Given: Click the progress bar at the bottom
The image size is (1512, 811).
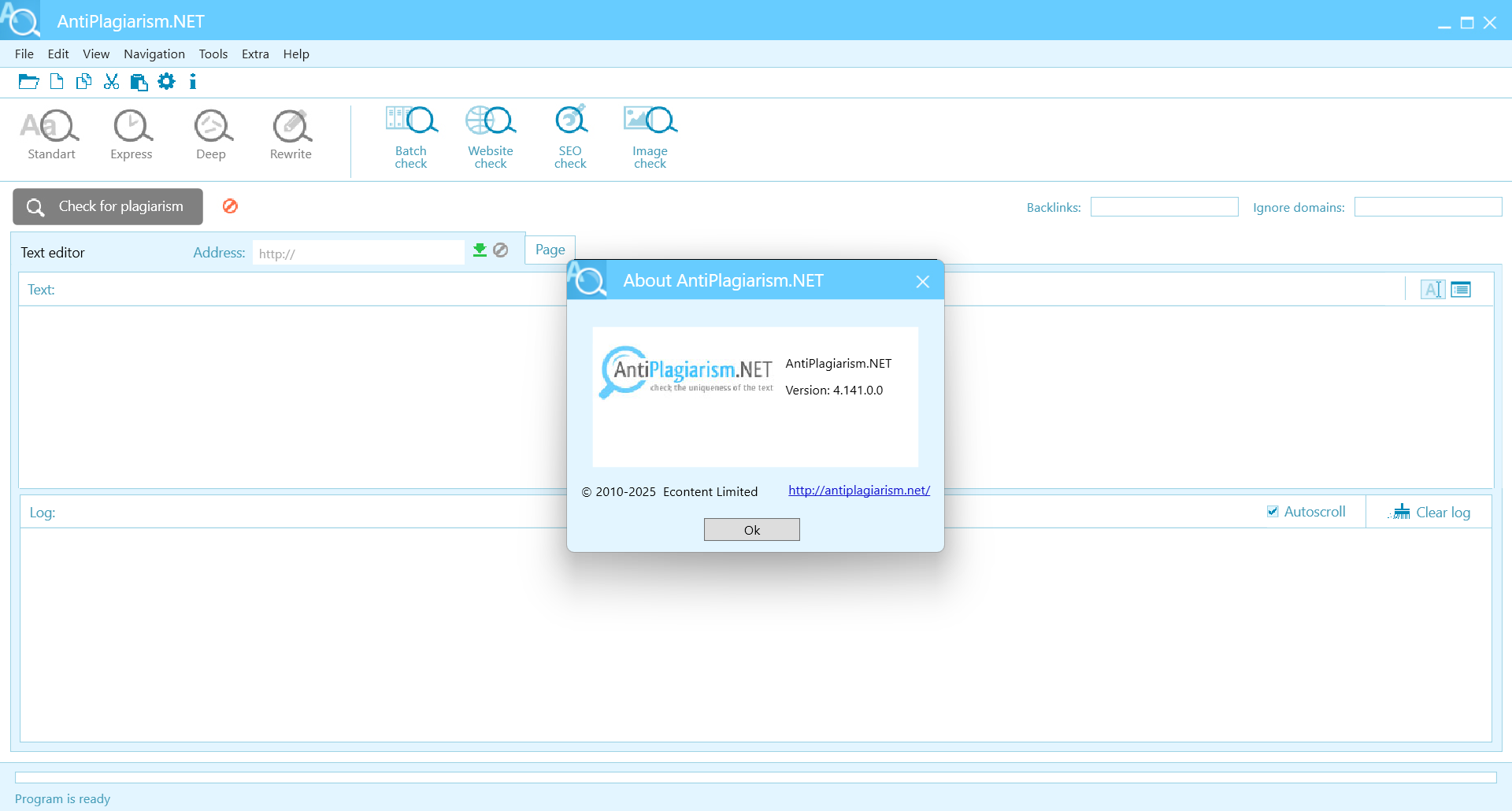Looking at the screenshot, I should [x=756, y=777].
